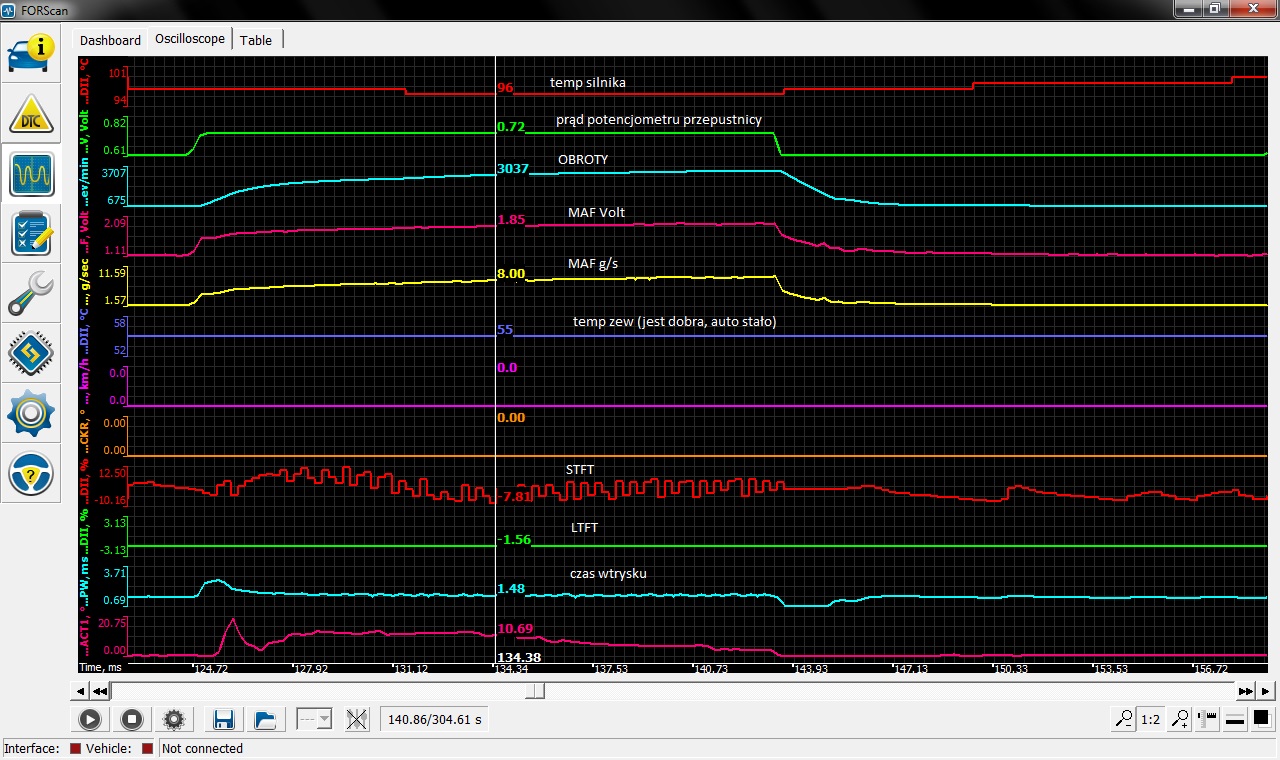Zoom in the oscilloscope time scale
Viewport: 1280px width, 760px height.
coord(1182,719)
